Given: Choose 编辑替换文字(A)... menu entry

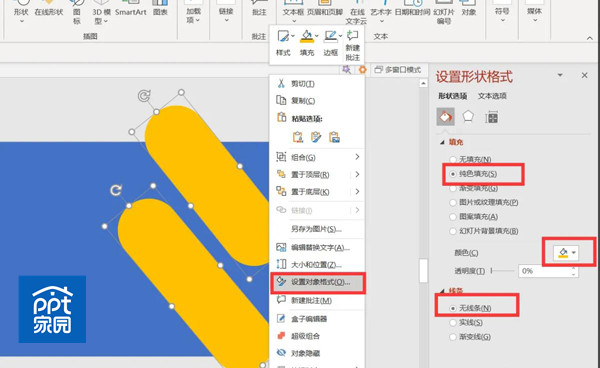Looking at the screenshot, I should (317, 248).
